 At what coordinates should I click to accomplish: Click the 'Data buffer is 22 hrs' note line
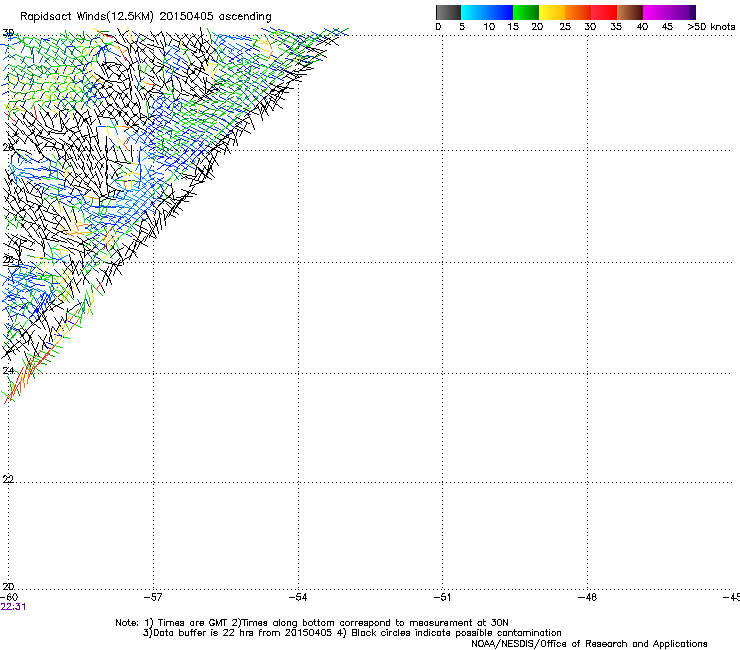(352, 633)
